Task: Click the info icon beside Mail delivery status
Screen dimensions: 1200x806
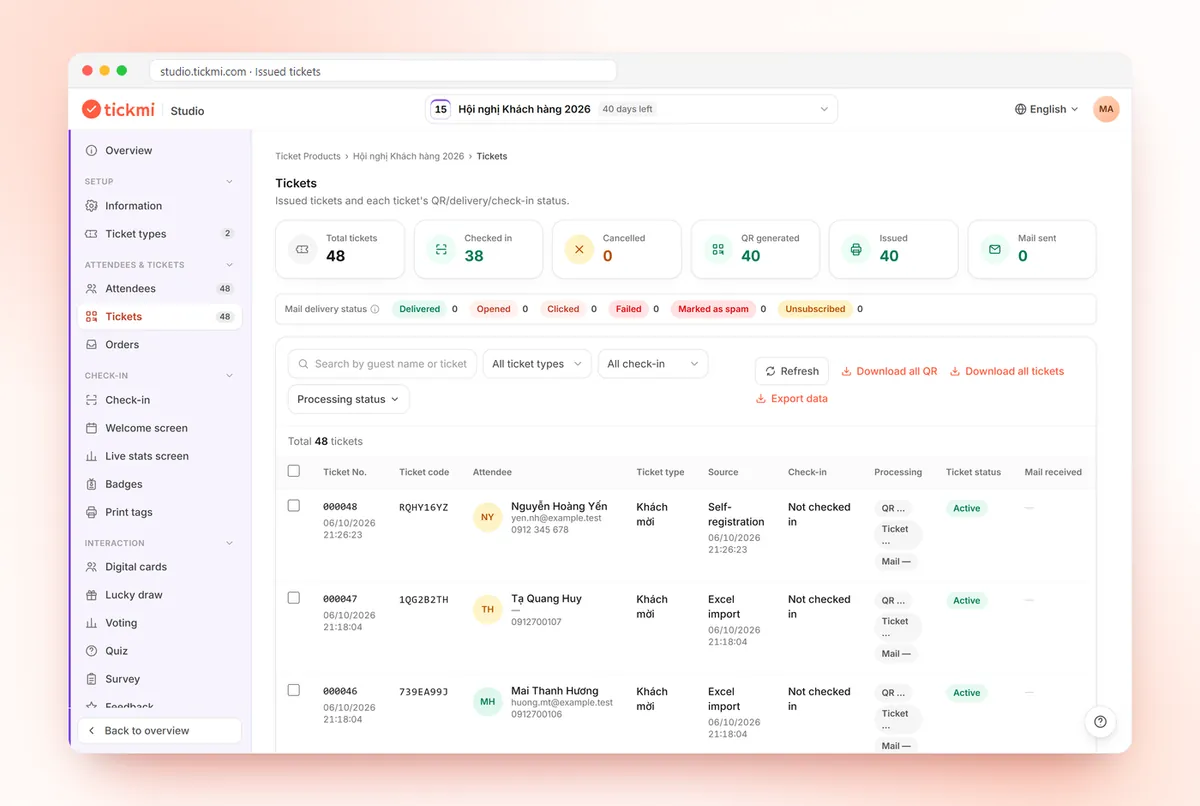Action: click(375, 309)
